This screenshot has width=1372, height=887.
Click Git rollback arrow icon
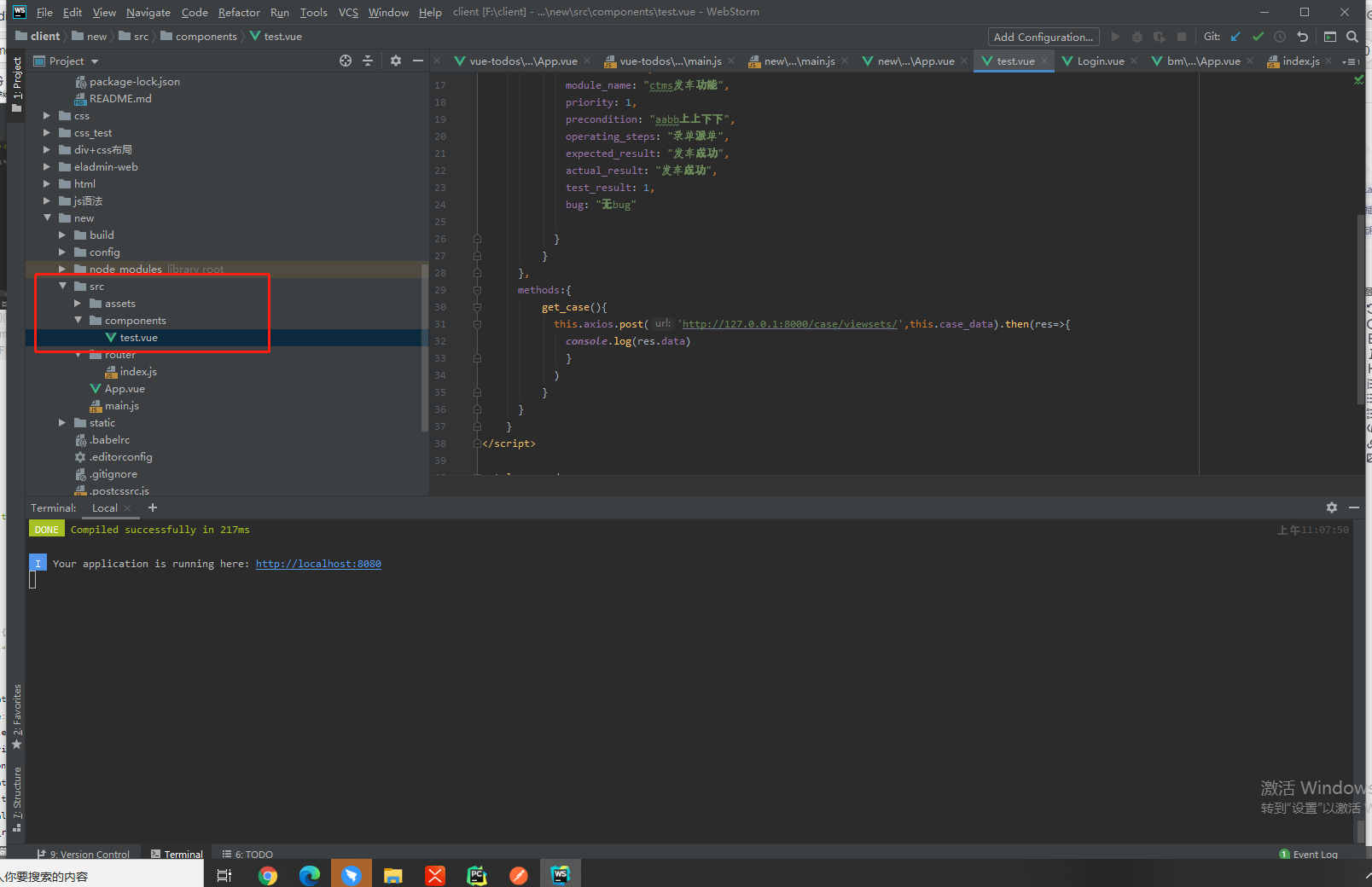(x=1302, y=37)
